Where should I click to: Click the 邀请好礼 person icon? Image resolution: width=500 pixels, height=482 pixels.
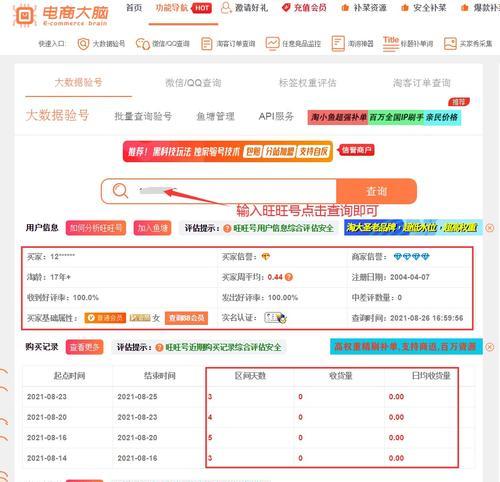(226, 8)
